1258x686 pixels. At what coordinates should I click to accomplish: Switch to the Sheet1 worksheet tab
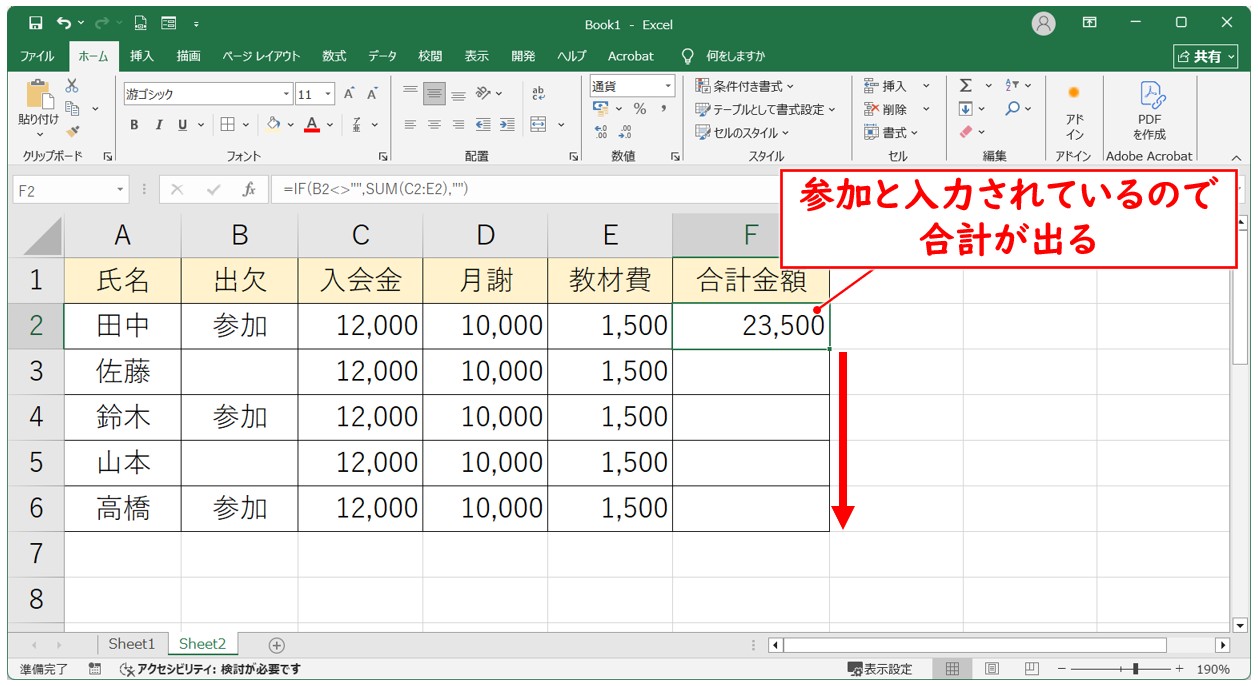coord(132,644)
